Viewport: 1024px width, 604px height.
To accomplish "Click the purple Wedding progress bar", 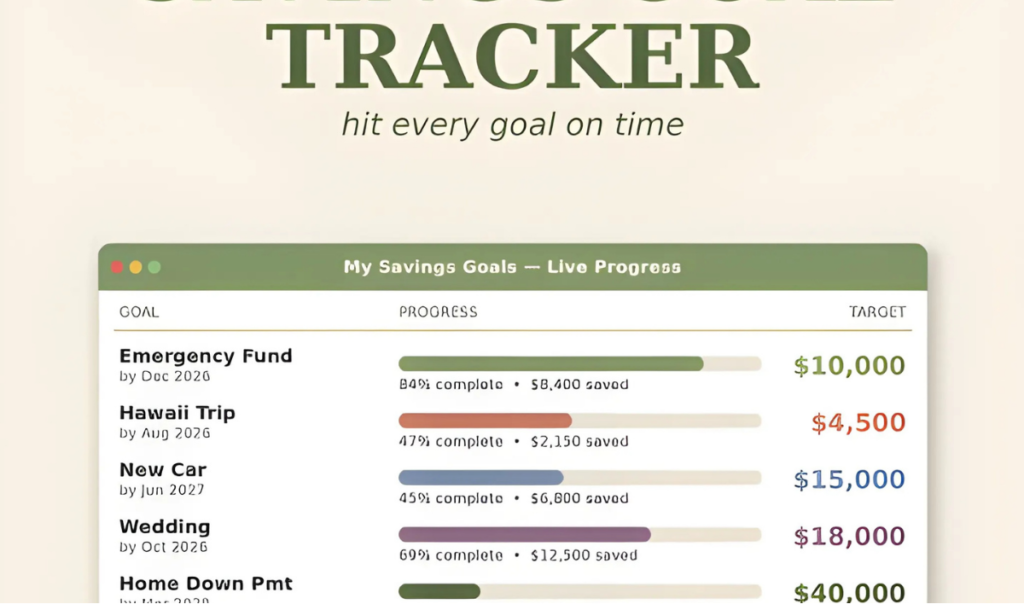I will tap(580, 534).
